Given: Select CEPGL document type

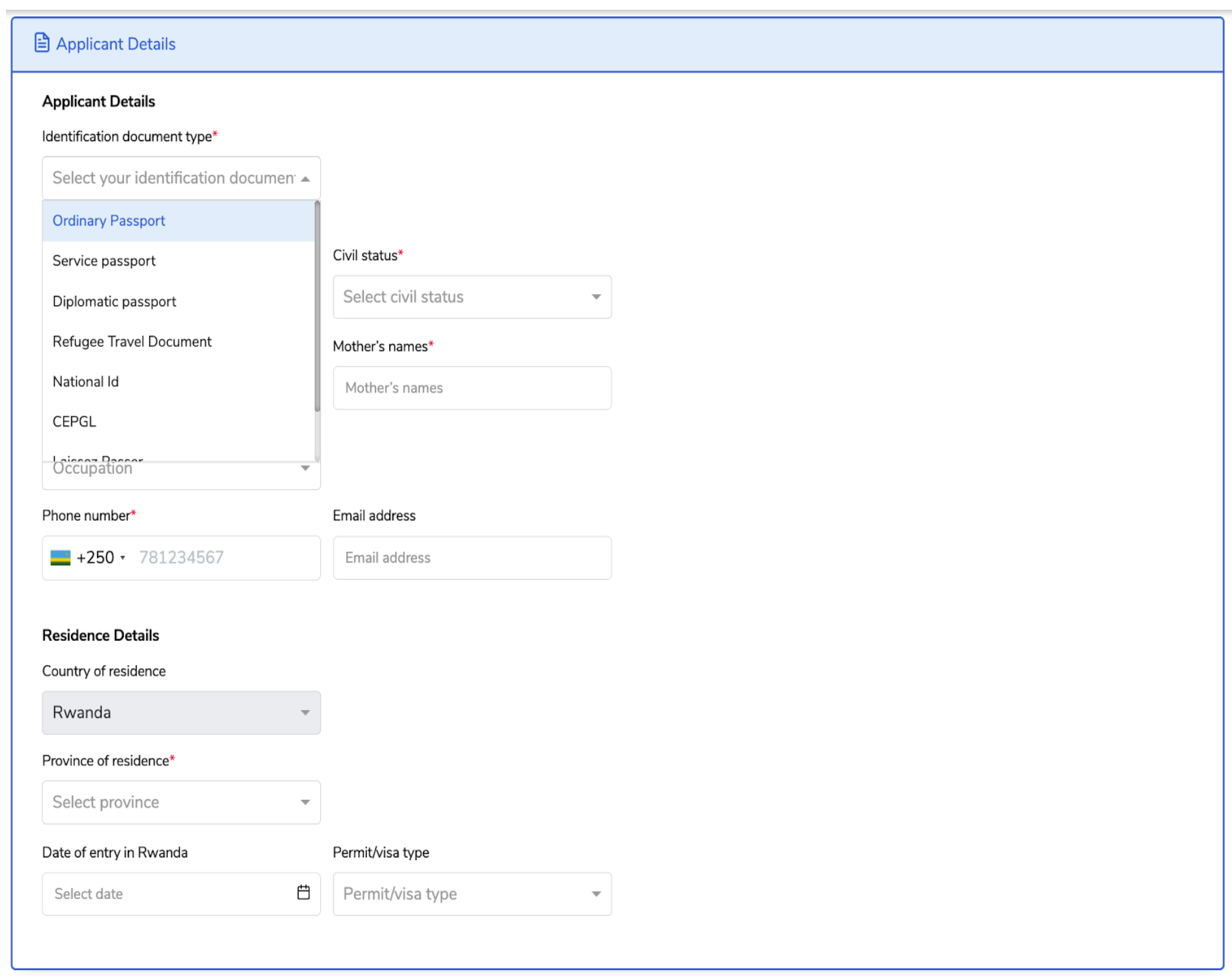Looking at the screenshot, I should [179, 422].
